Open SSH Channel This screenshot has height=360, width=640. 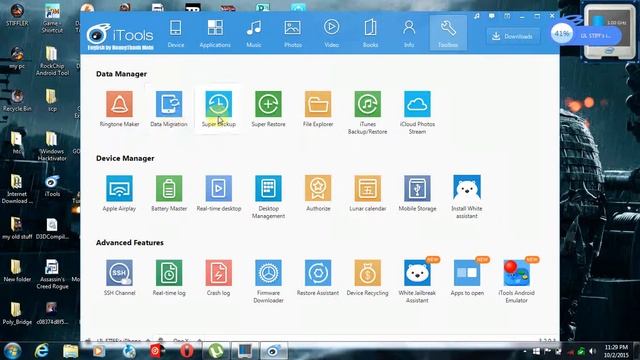point(119,273)
